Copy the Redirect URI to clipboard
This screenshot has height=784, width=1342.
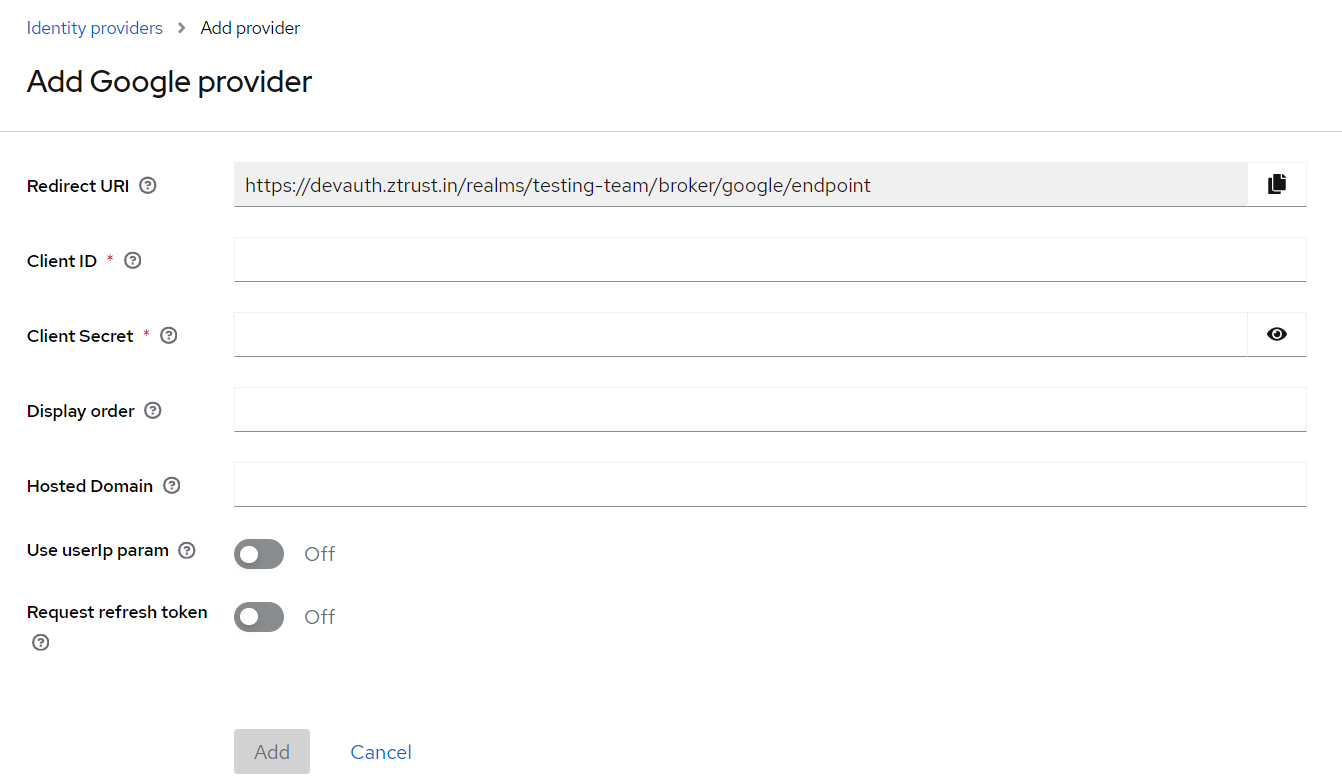(1276, 185)
